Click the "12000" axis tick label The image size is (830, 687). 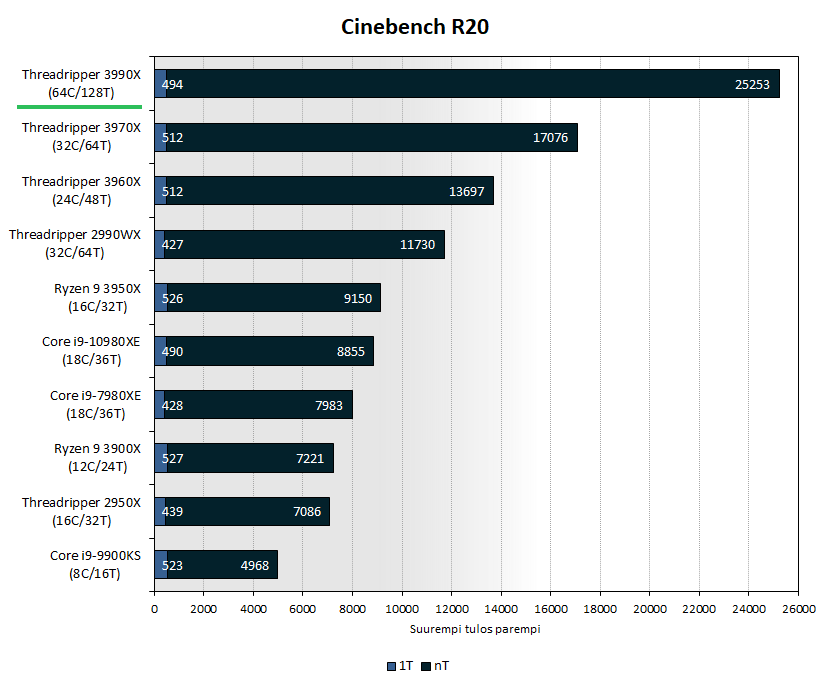(452, 609)
